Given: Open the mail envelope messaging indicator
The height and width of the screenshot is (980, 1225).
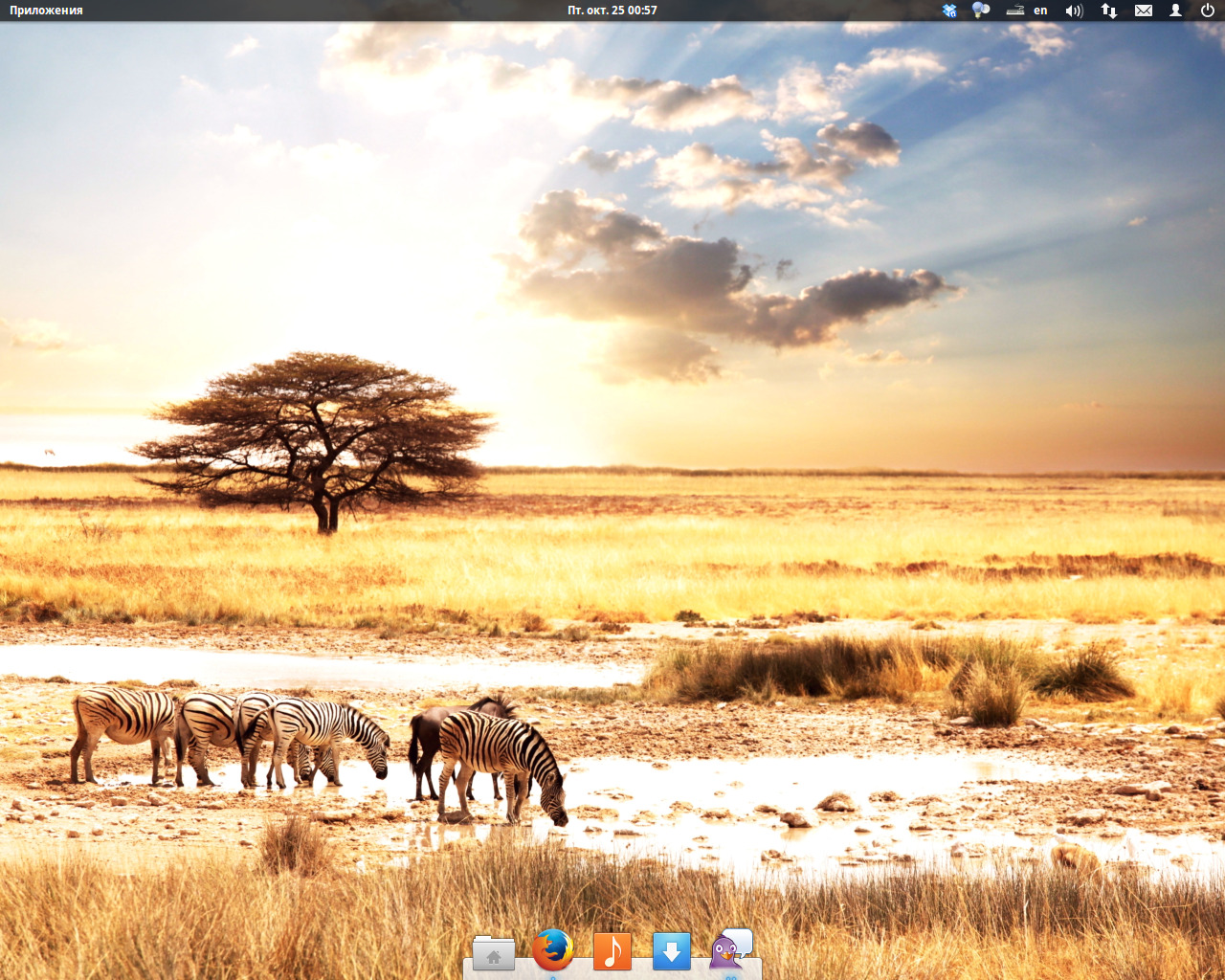Looking at the screenshot, I should [1144, 11].
